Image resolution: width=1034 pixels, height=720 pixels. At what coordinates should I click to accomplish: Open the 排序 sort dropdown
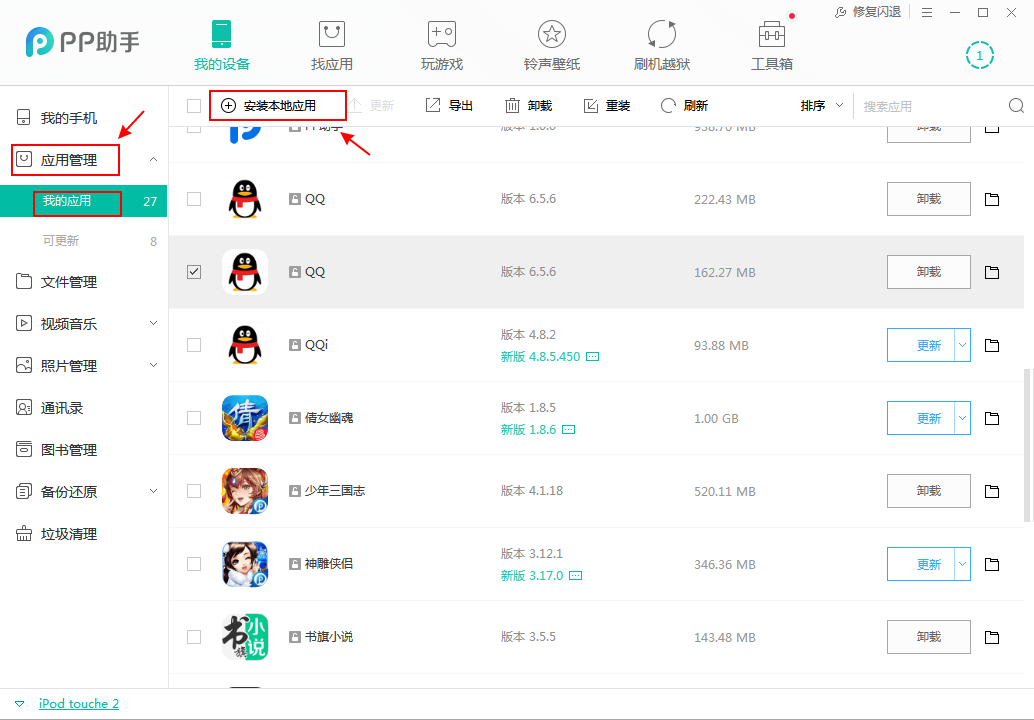822,105
